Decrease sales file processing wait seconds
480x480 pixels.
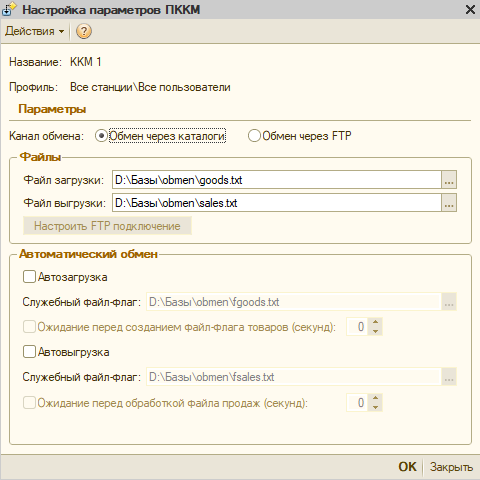click(376, 407)
